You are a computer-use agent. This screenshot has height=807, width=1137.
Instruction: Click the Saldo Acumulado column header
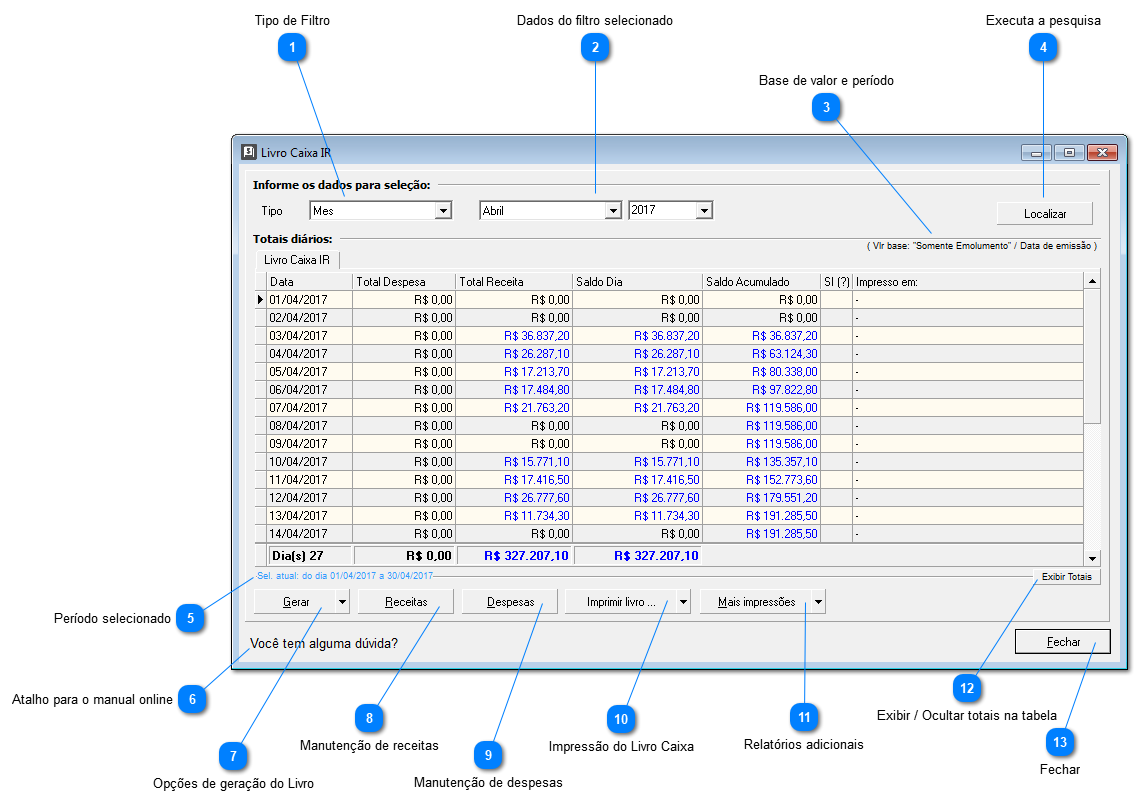pos(761,281)
